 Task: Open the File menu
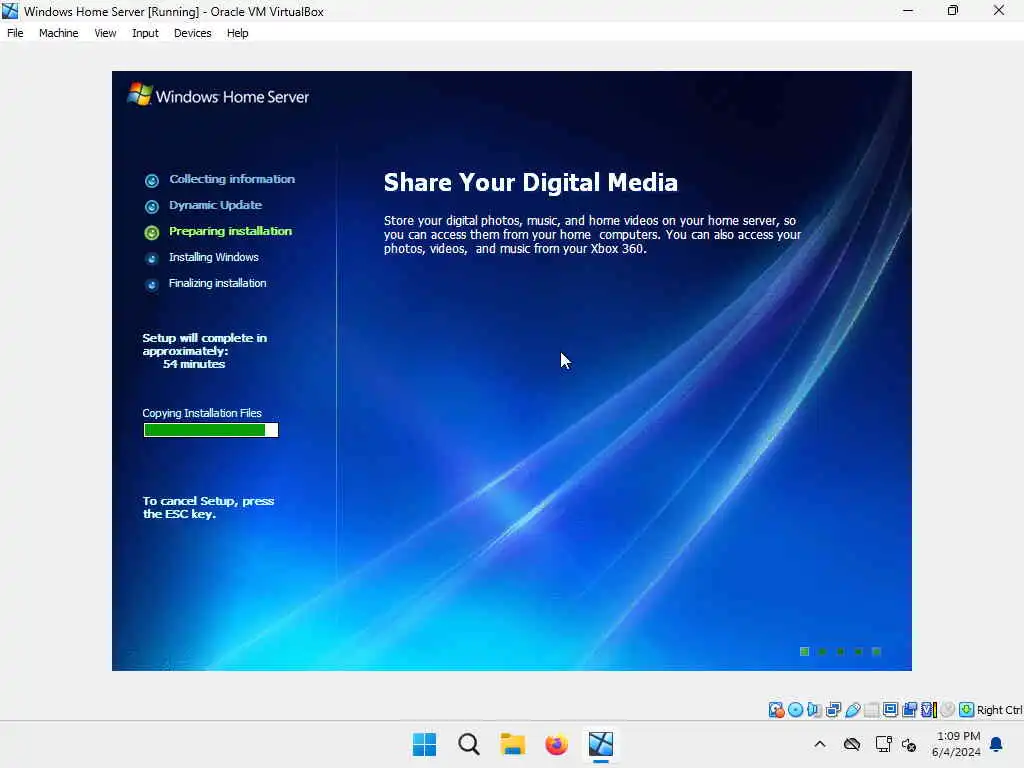coord(15,33)
